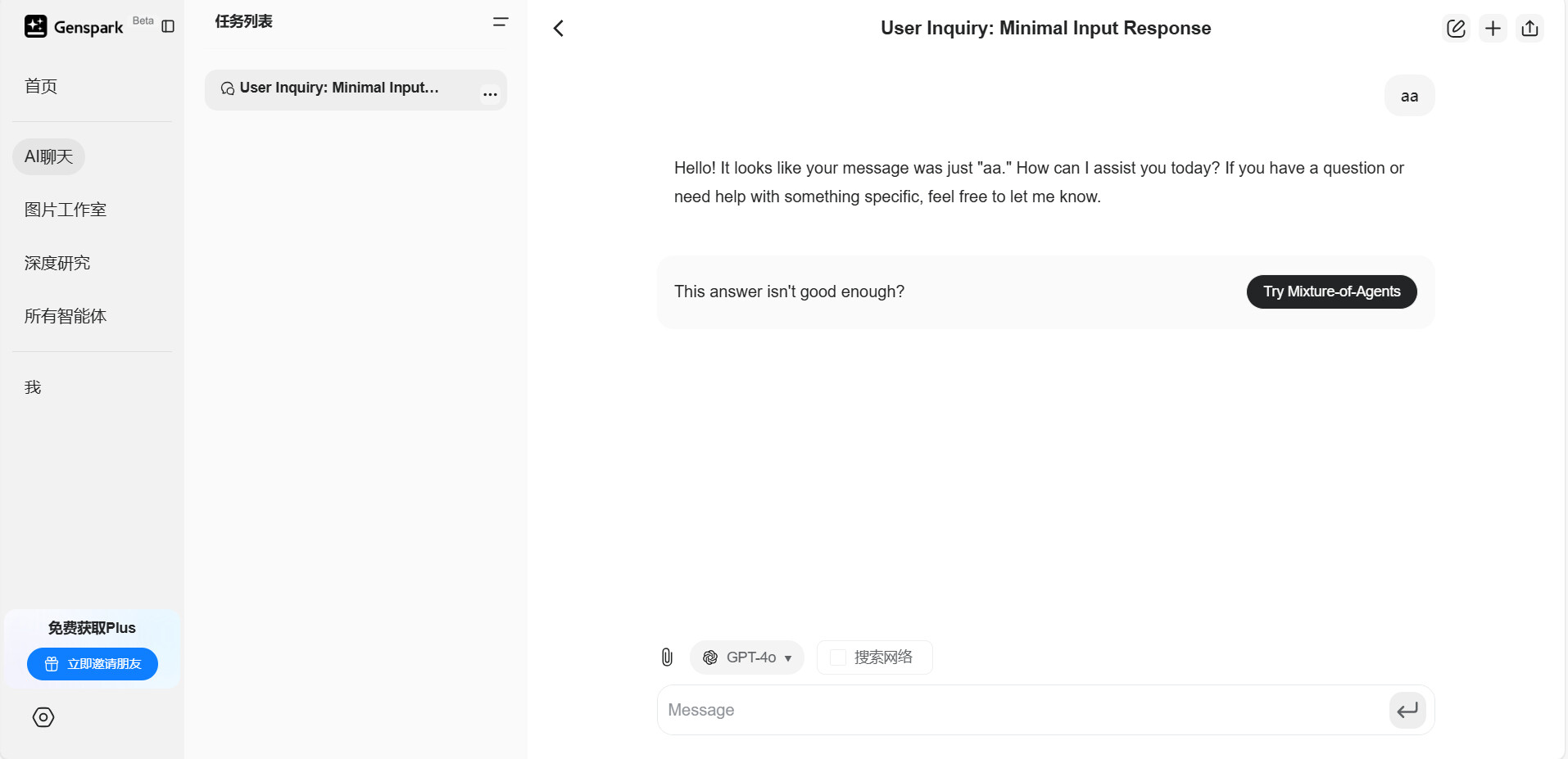Attach a file with paperclip icon
The image size is (1568, 759).
point(667,657)
